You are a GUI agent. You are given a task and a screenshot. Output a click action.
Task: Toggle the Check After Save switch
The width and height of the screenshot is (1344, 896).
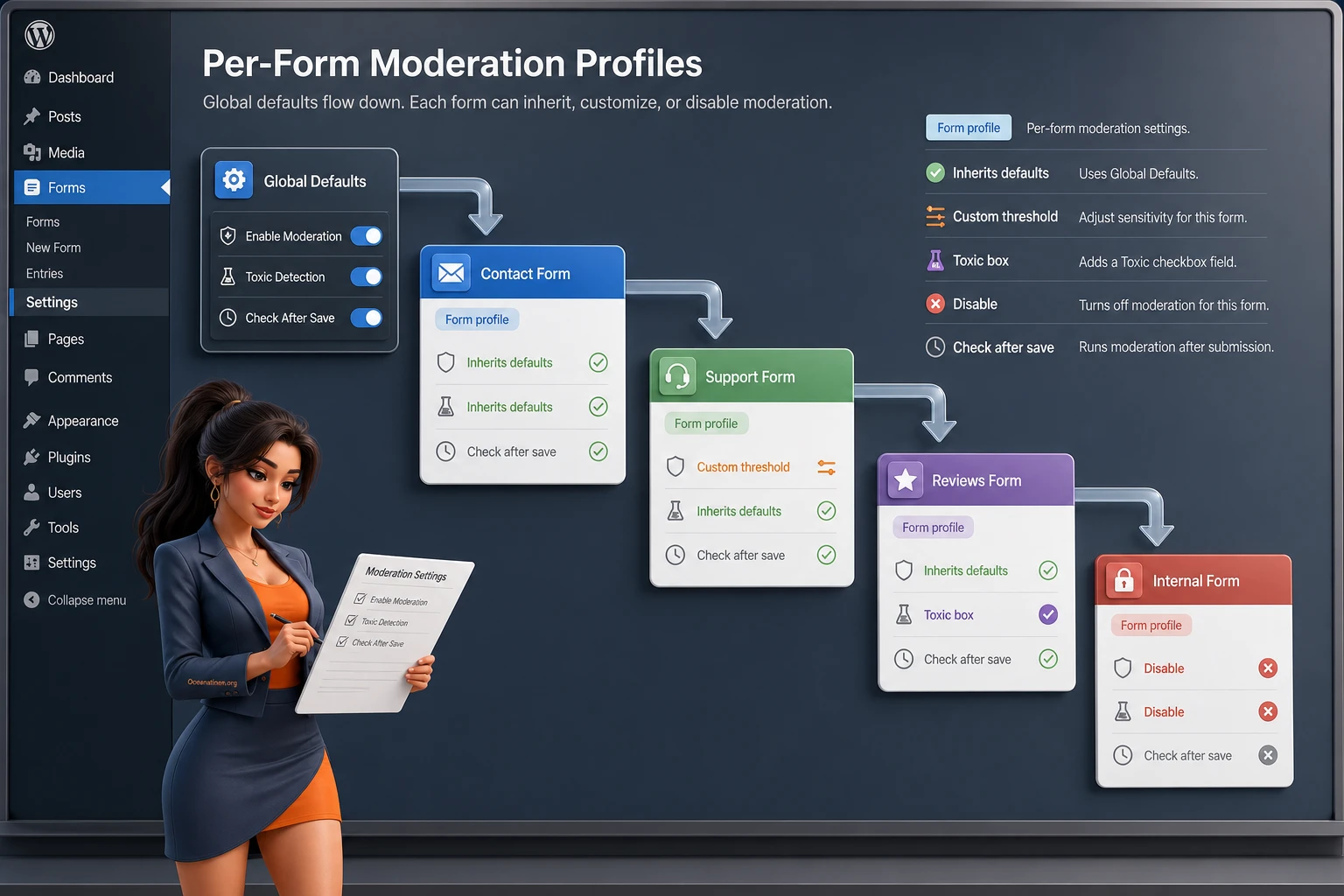point(367,318)
